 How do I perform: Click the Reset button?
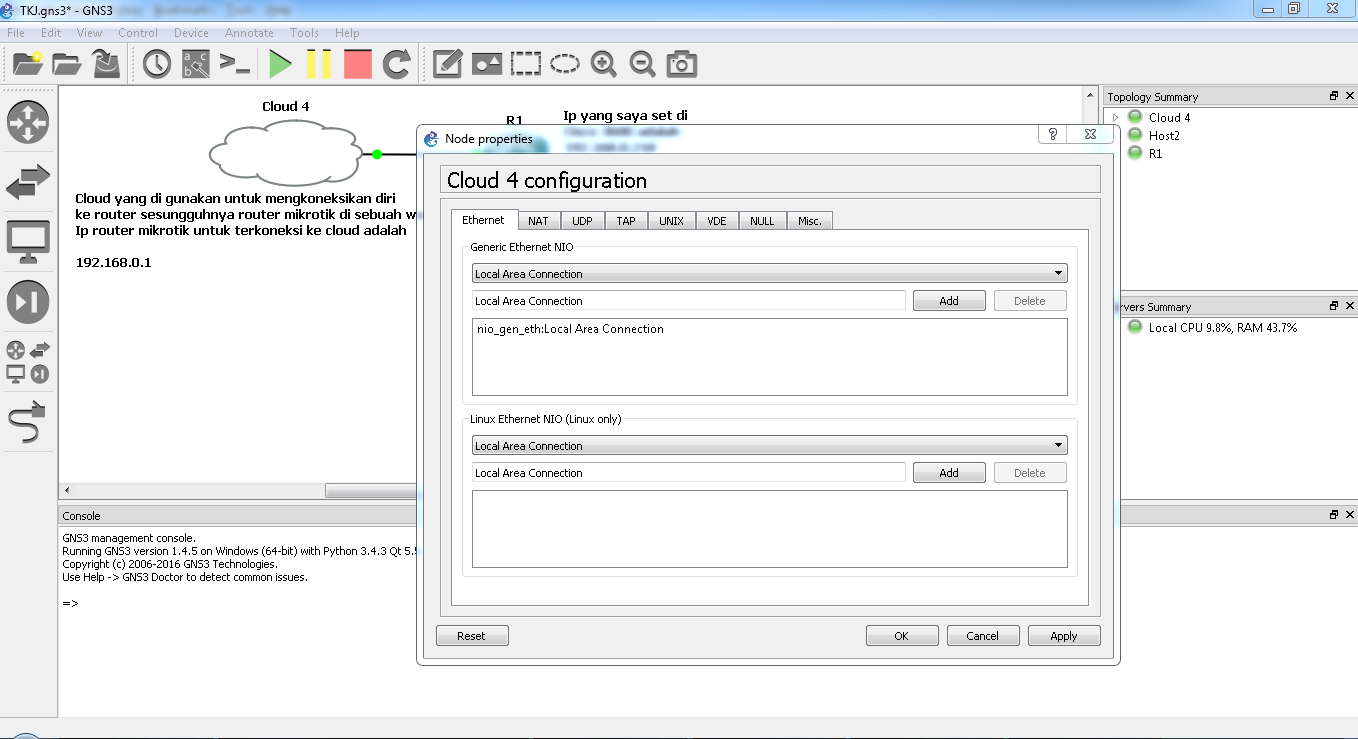[x=472, y=636]
